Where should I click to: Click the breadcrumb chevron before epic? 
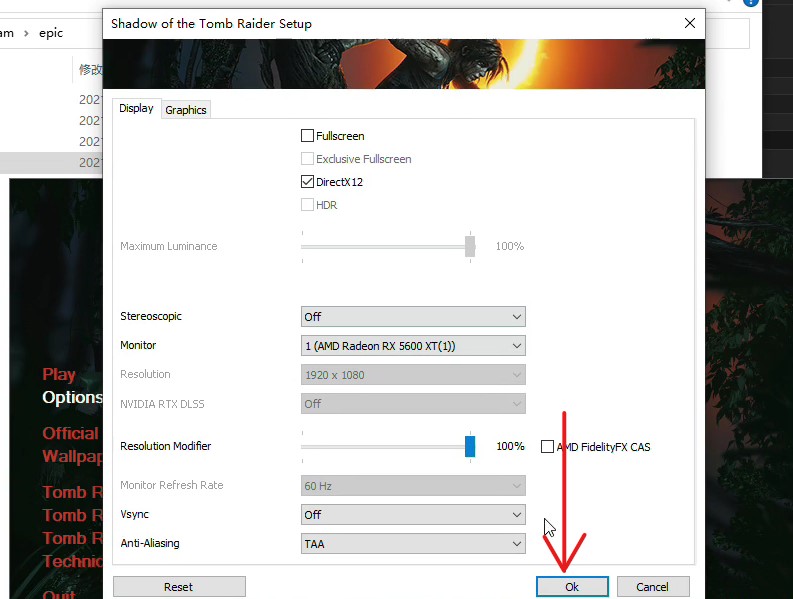[x=26, y=33]
